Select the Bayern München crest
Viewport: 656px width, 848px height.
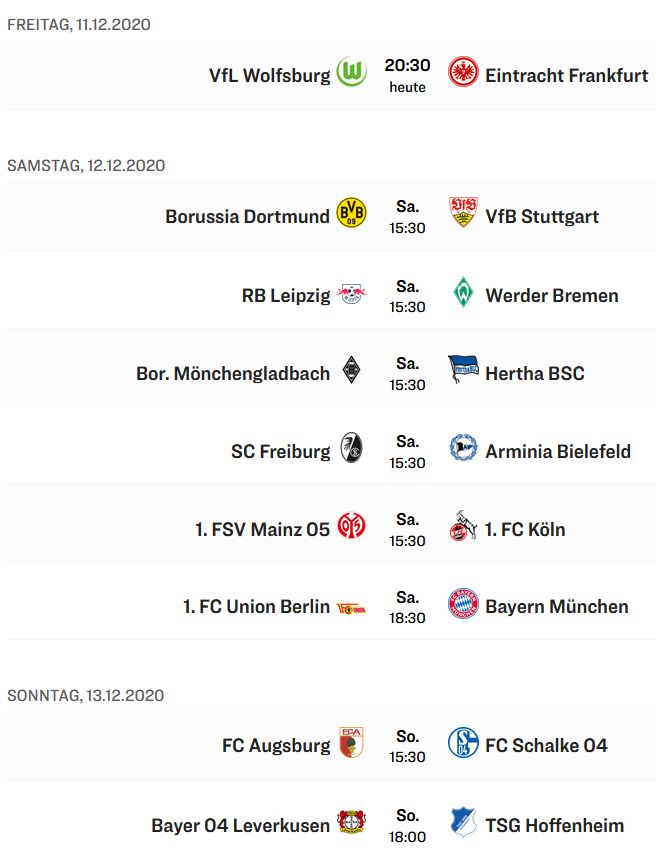[463, 605]
